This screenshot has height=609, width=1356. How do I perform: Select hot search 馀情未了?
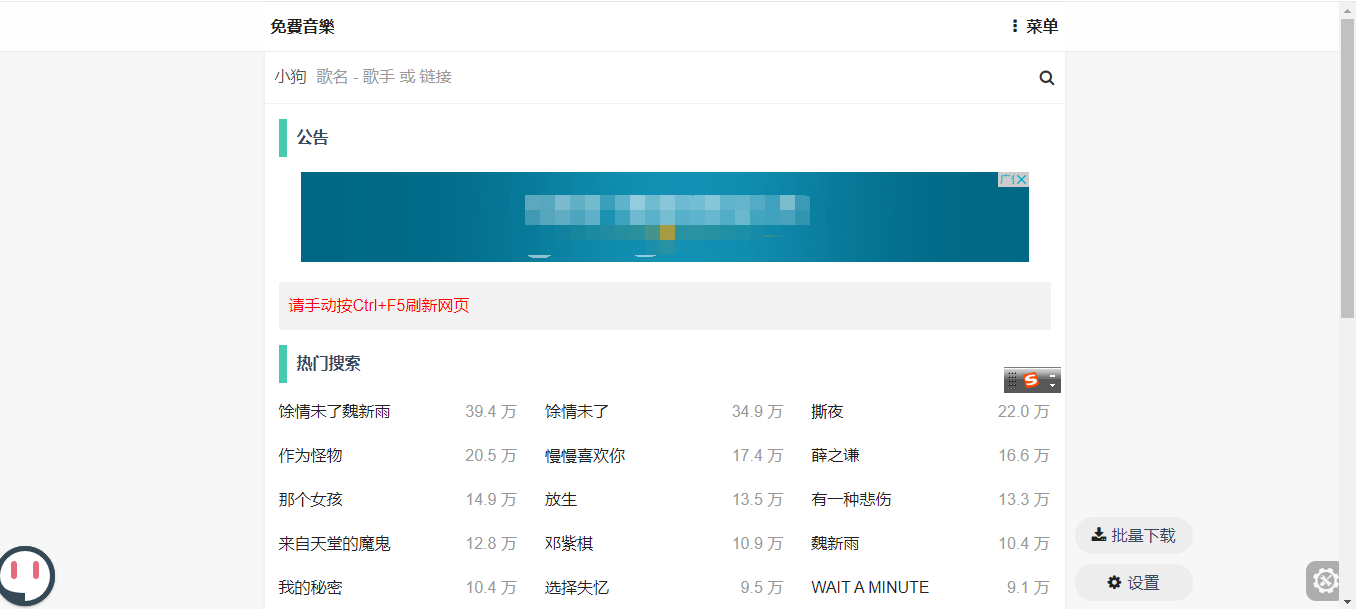tap(577, 411)
